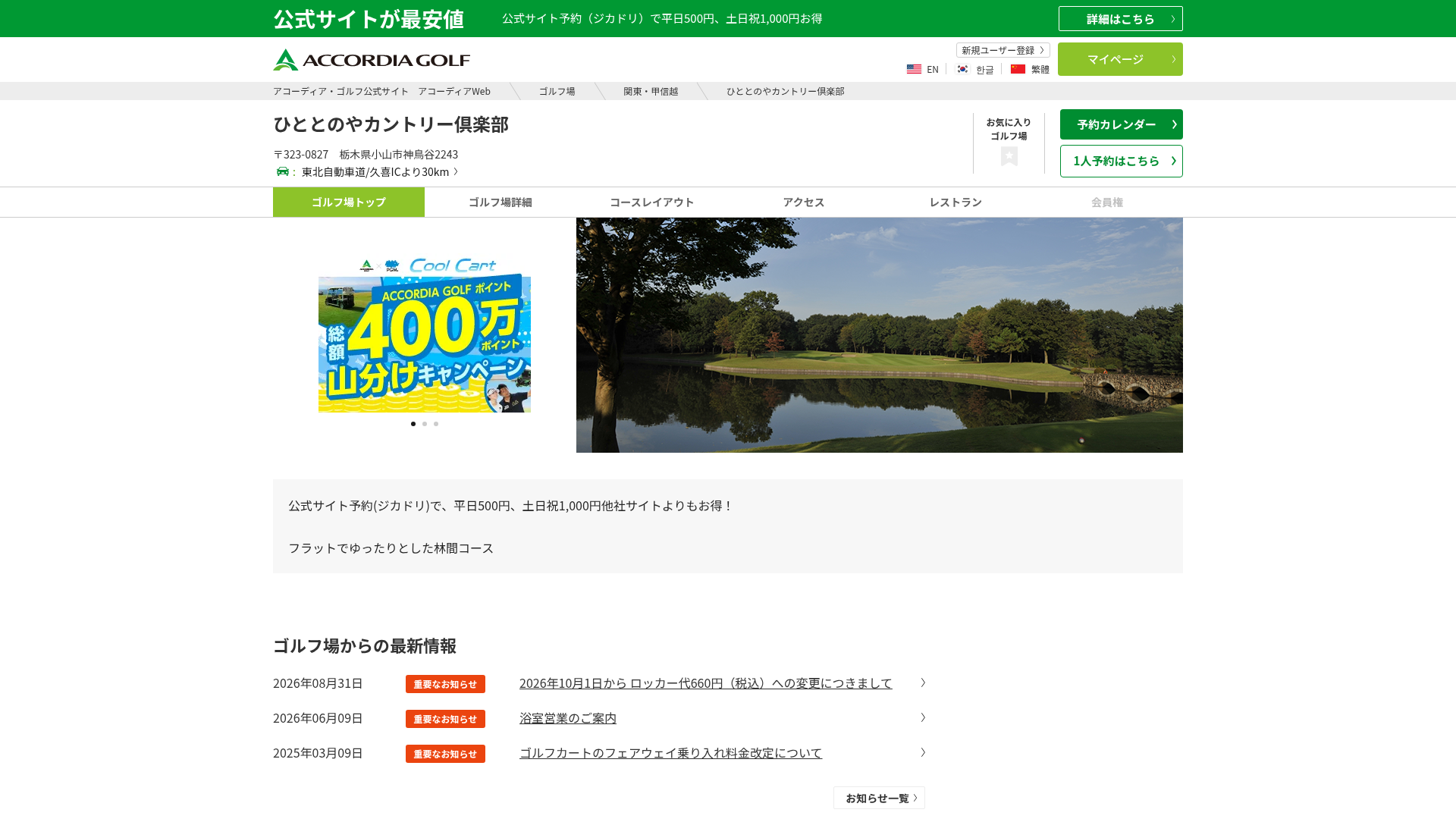Click the 400万ポイント campaign banner
Image resolution: width=1456 pixels, height=819 pixels.
tap(425, 335)
